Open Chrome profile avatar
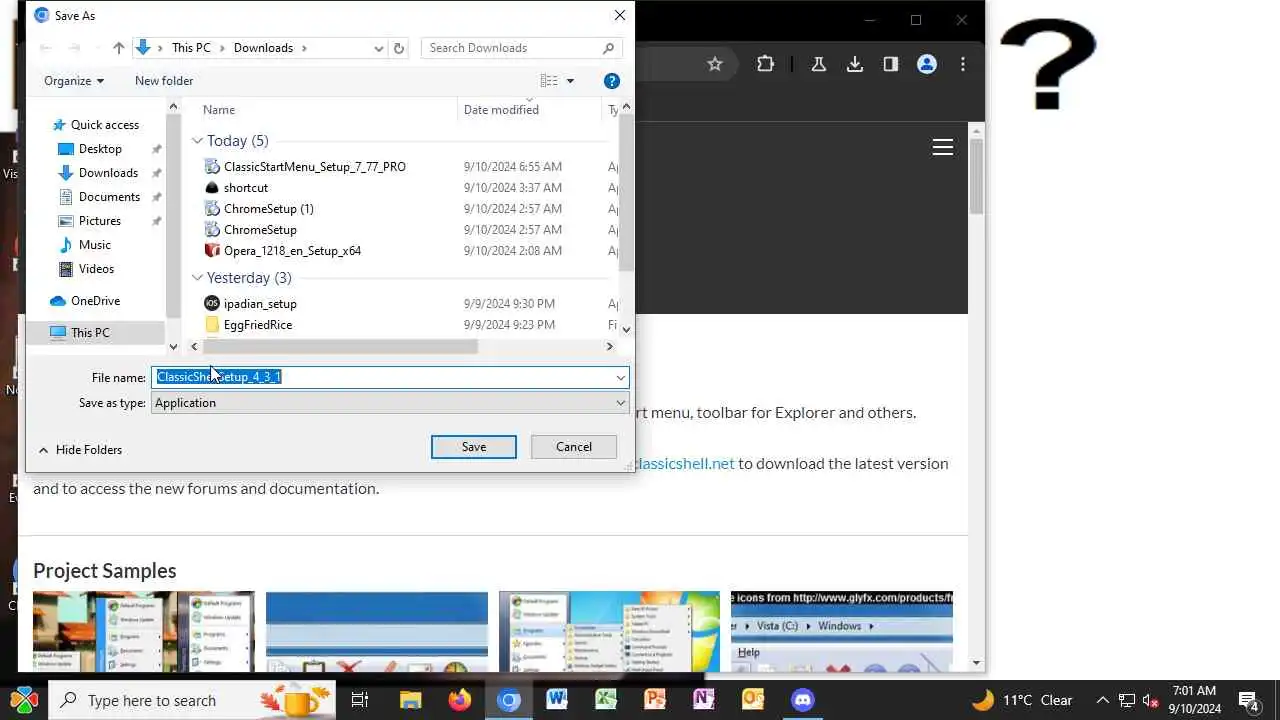1280x720 pixels. click(927, 64)
